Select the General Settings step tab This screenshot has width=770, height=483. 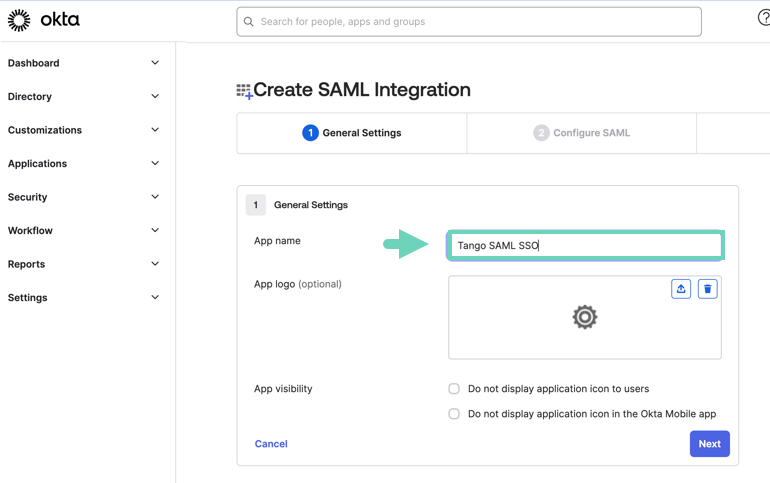pyautogui.click(x=352, y=133)
